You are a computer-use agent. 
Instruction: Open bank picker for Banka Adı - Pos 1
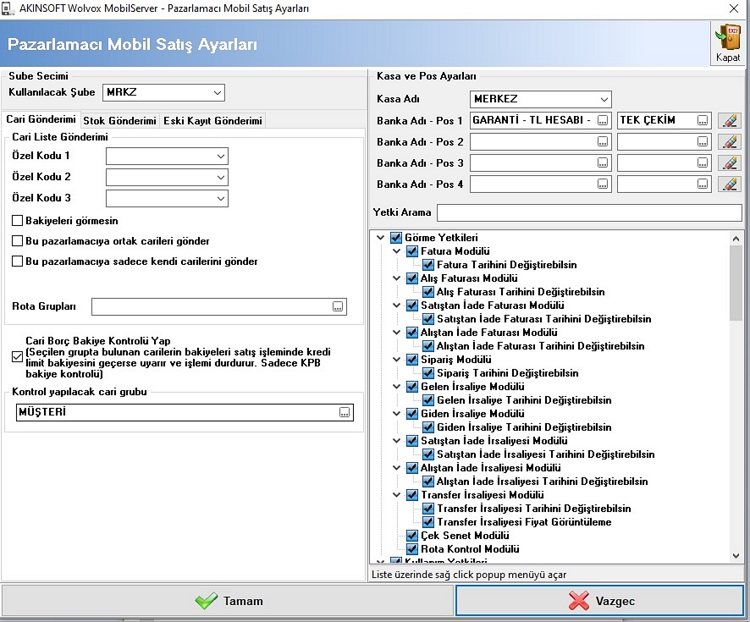(603, 121)
